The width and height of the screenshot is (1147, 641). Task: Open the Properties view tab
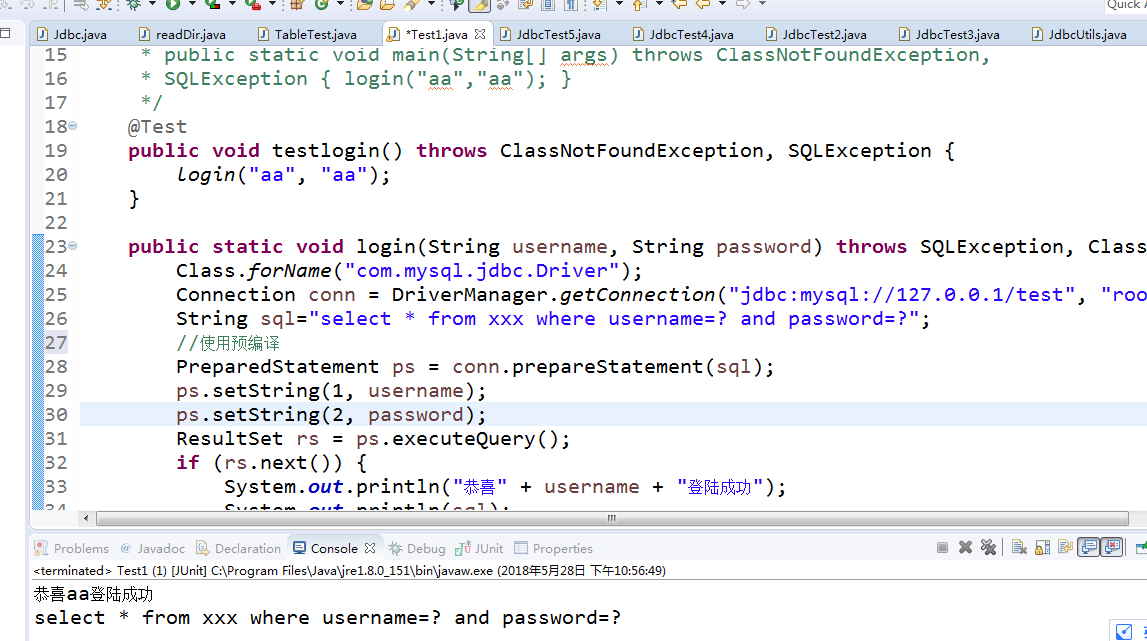tap(554, 548)
